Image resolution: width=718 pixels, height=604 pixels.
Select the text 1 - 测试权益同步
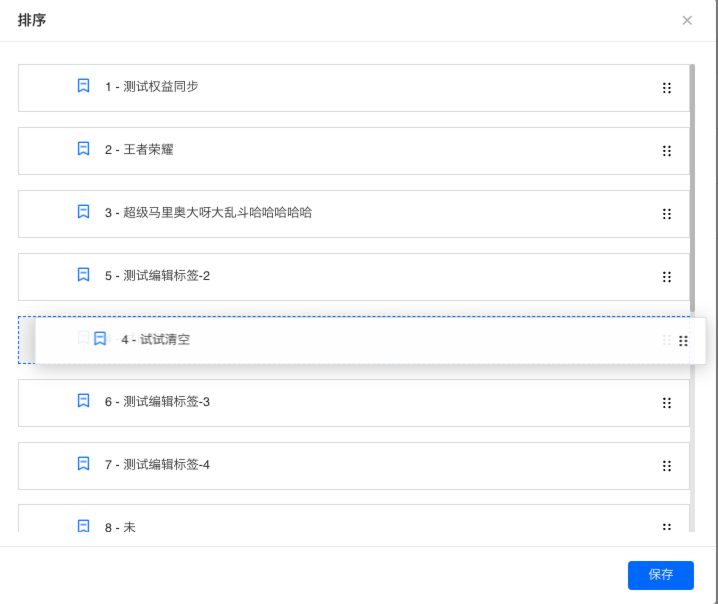coord(152,87)
